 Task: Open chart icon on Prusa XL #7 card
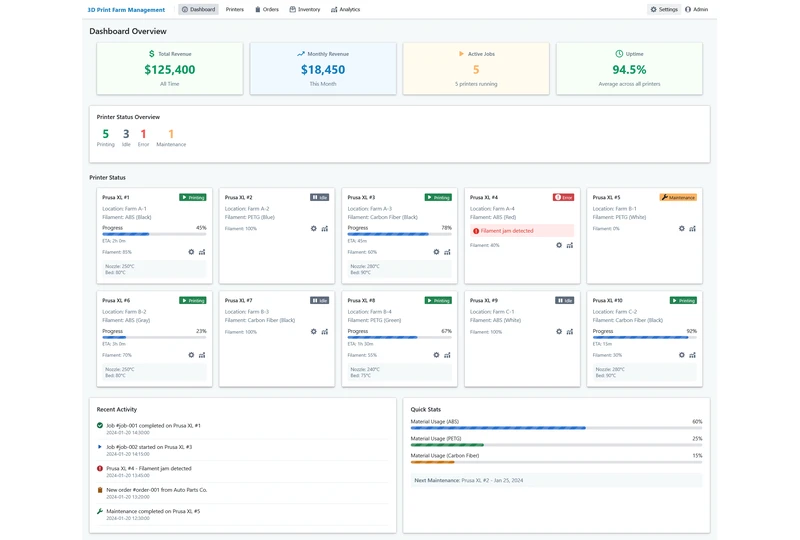(x=324, y=332)
